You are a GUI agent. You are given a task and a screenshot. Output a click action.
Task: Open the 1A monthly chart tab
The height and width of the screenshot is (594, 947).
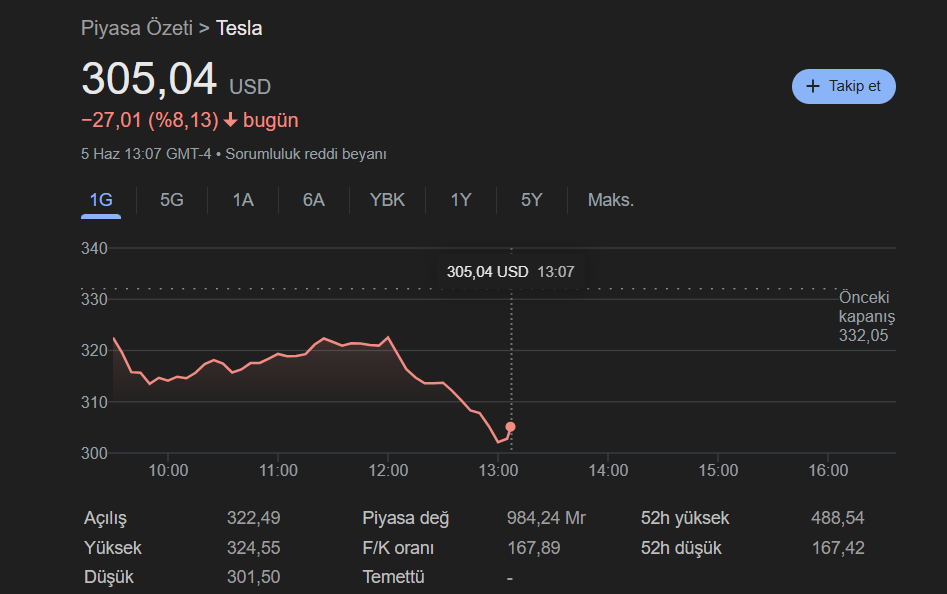tap(243, 200)
